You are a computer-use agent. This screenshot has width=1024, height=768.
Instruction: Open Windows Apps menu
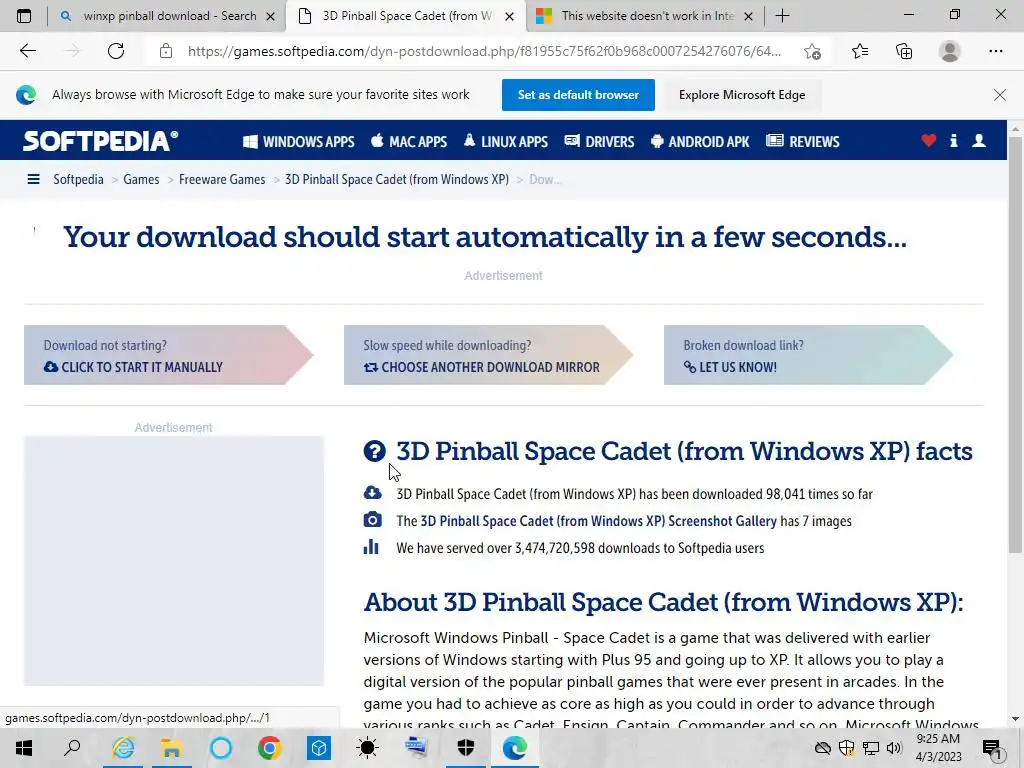pos(298,142)
